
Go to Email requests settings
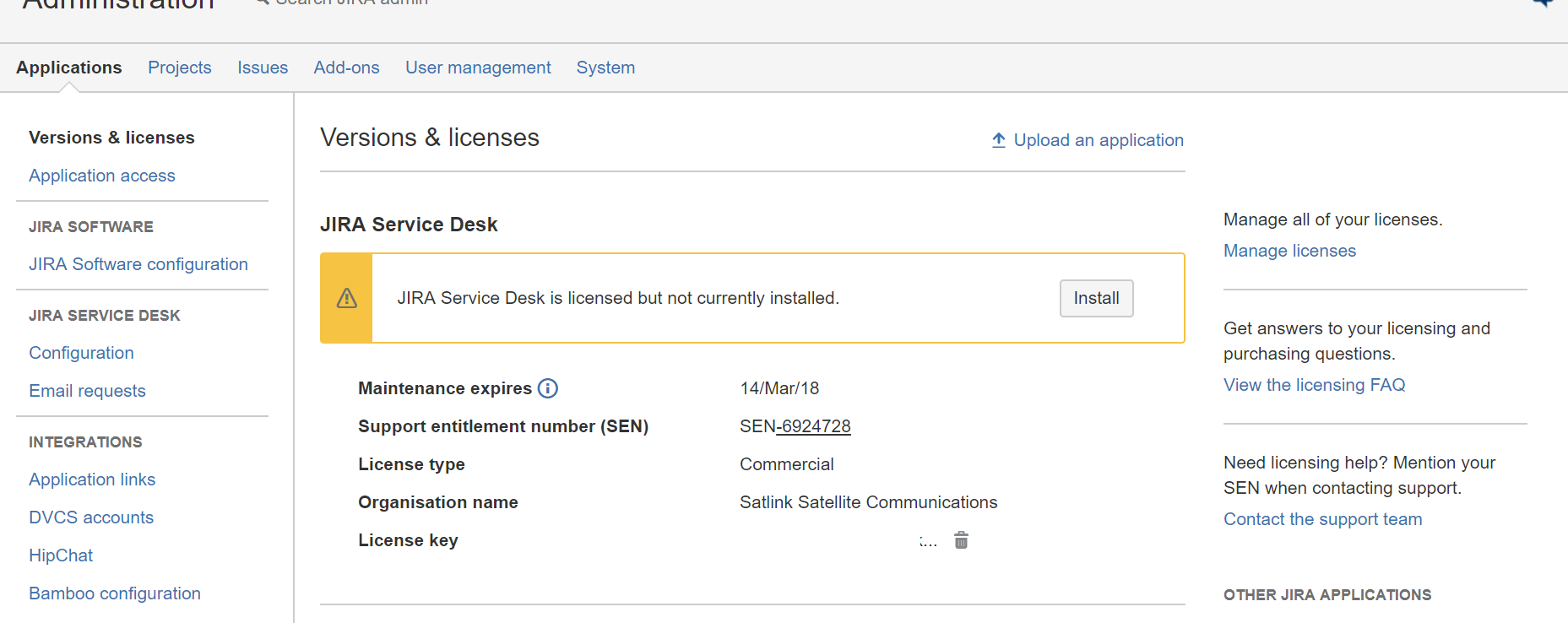tap(87, 391)
